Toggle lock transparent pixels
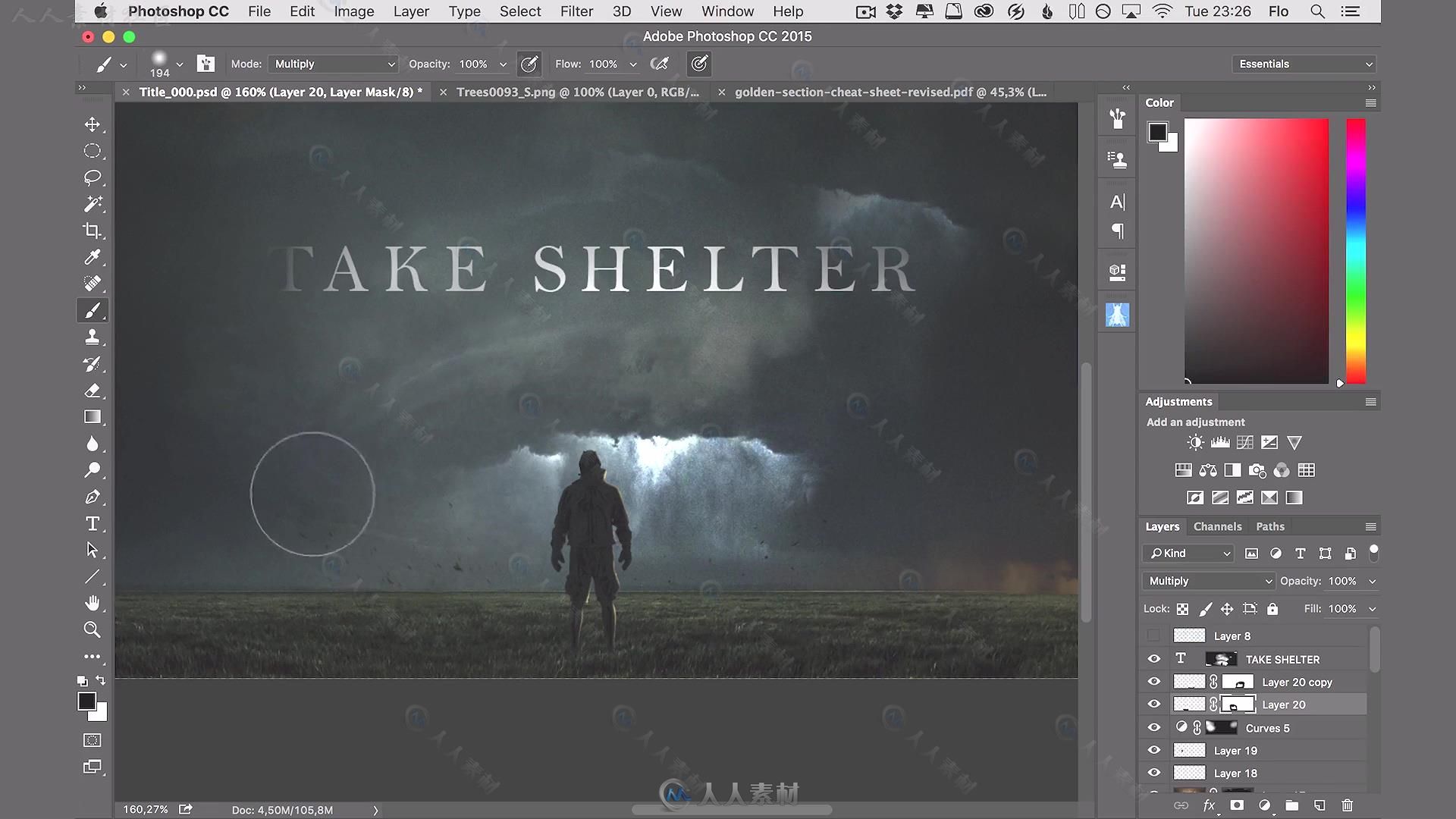 1182,609
